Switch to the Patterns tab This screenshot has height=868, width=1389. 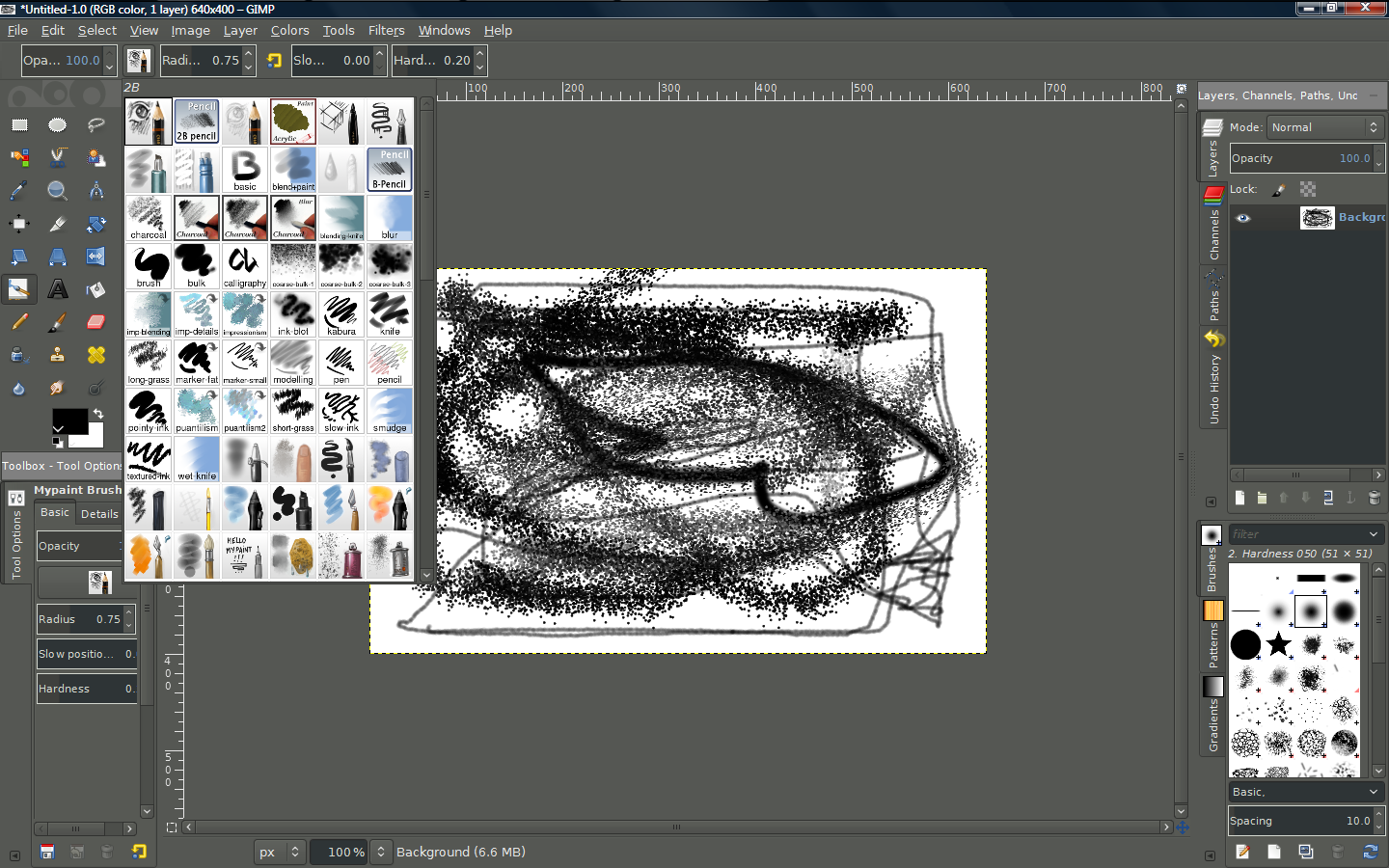pyautogui.click(x=1212, y=634)
